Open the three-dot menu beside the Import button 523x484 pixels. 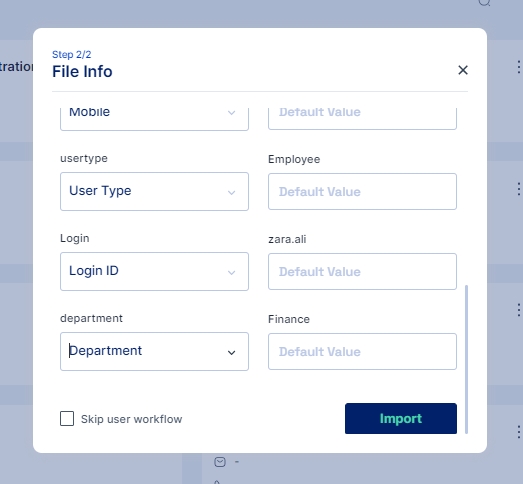click(518, 432)
